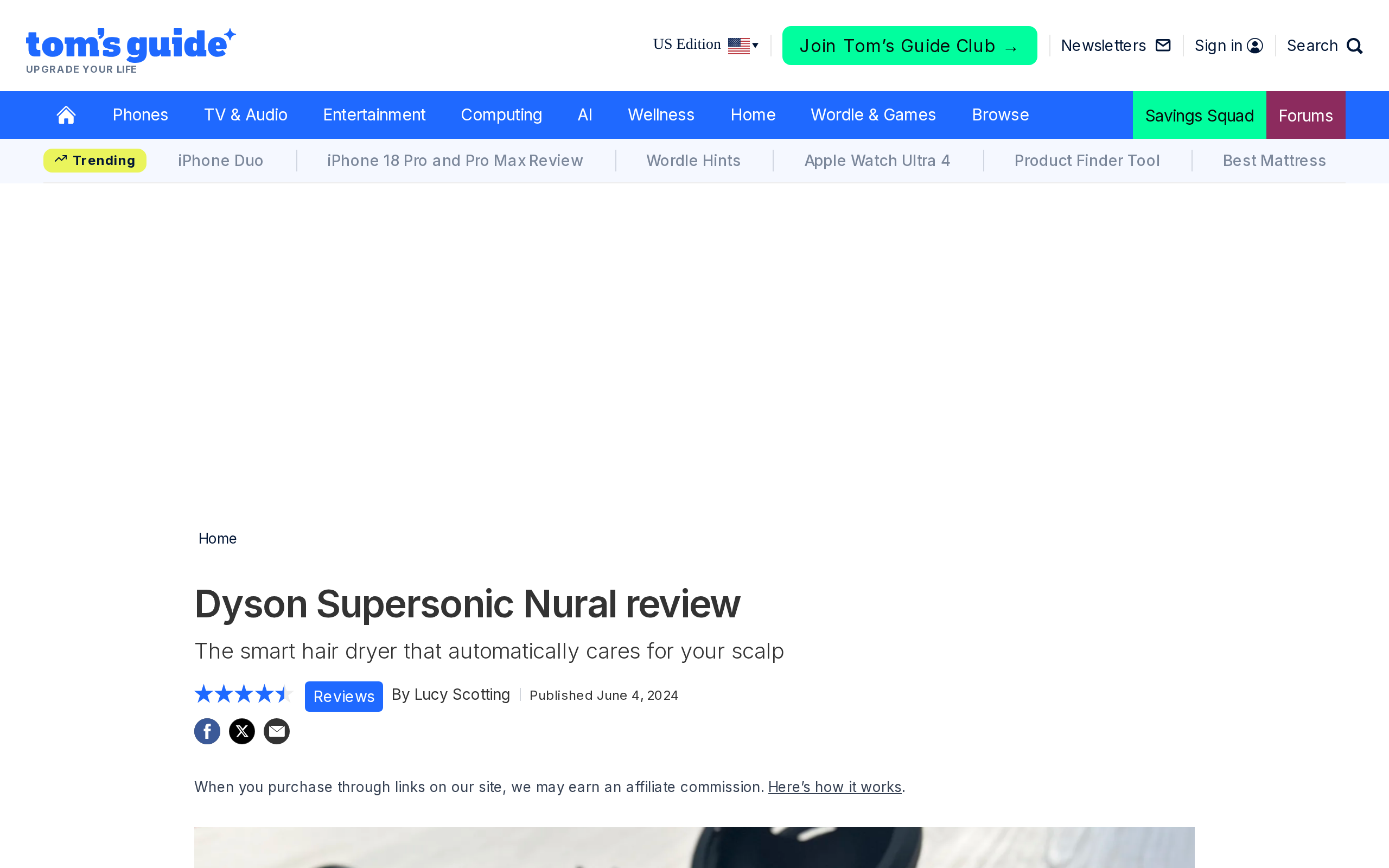The height and width of the screenshot is (868, 1389).
Task: Share article on X
Action: [x=242, y=731]
